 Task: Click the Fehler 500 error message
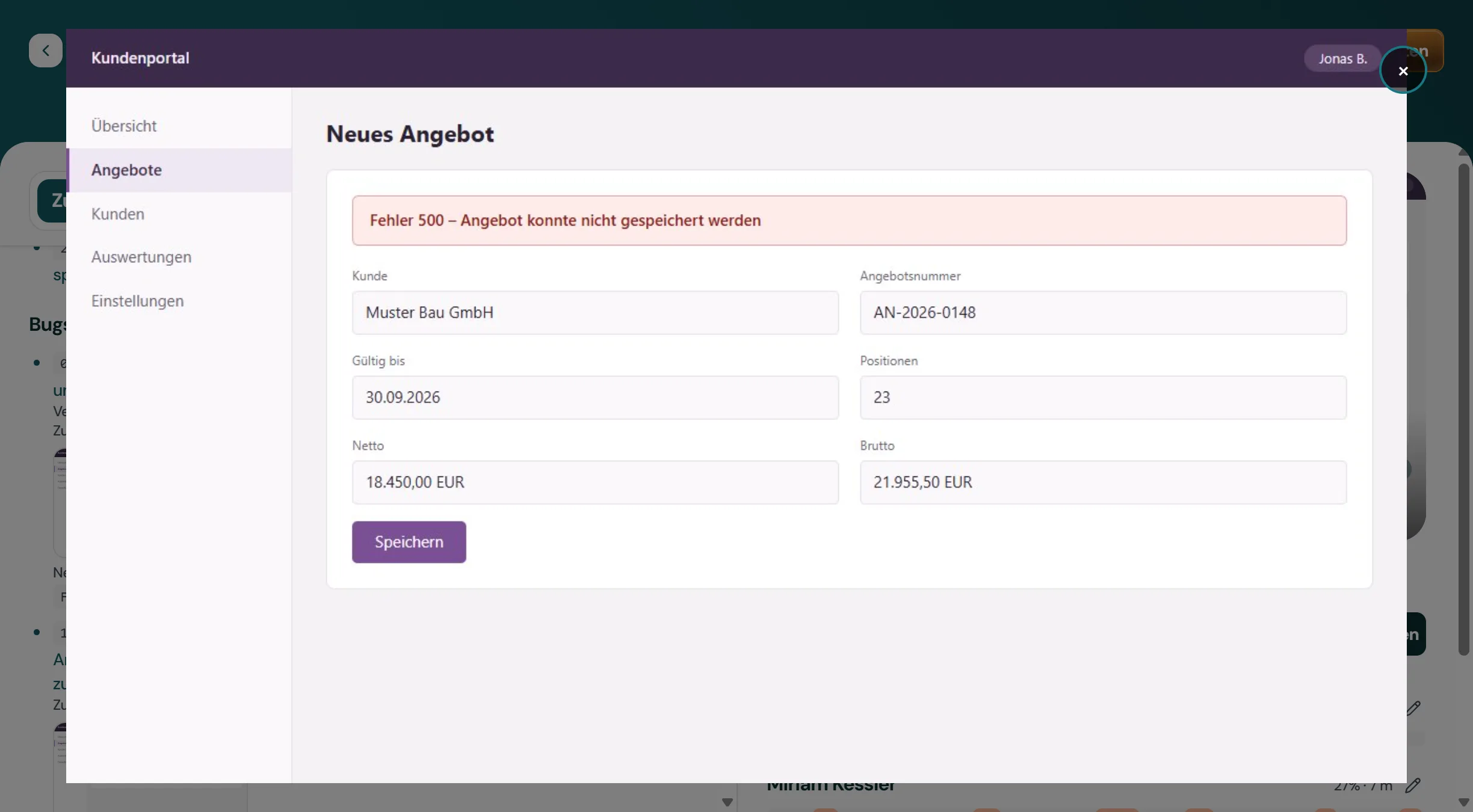coord(849,220)
